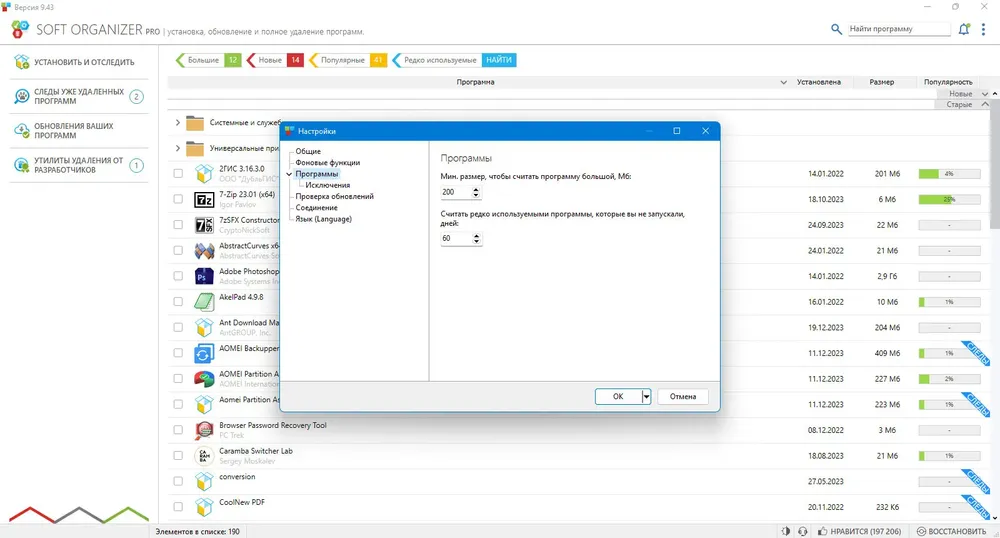Click the 7-Zip program icon

204,200
